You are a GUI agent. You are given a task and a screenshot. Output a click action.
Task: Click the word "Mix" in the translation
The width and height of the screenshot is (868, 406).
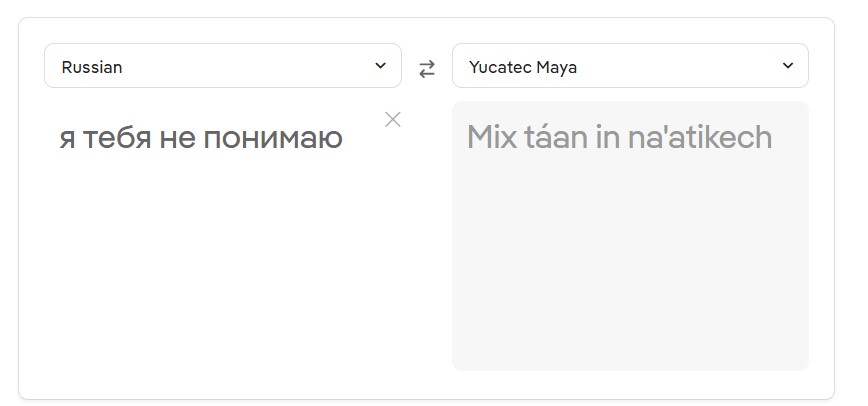coord(489,137)
